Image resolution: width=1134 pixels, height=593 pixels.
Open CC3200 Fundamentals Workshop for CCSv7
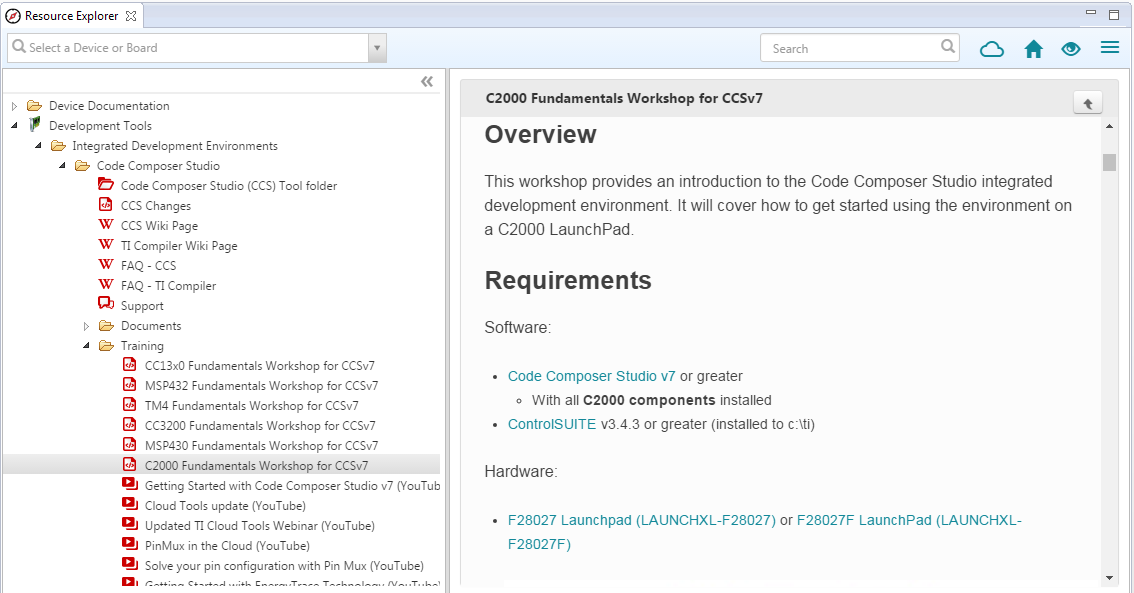[x=260, y=426]
